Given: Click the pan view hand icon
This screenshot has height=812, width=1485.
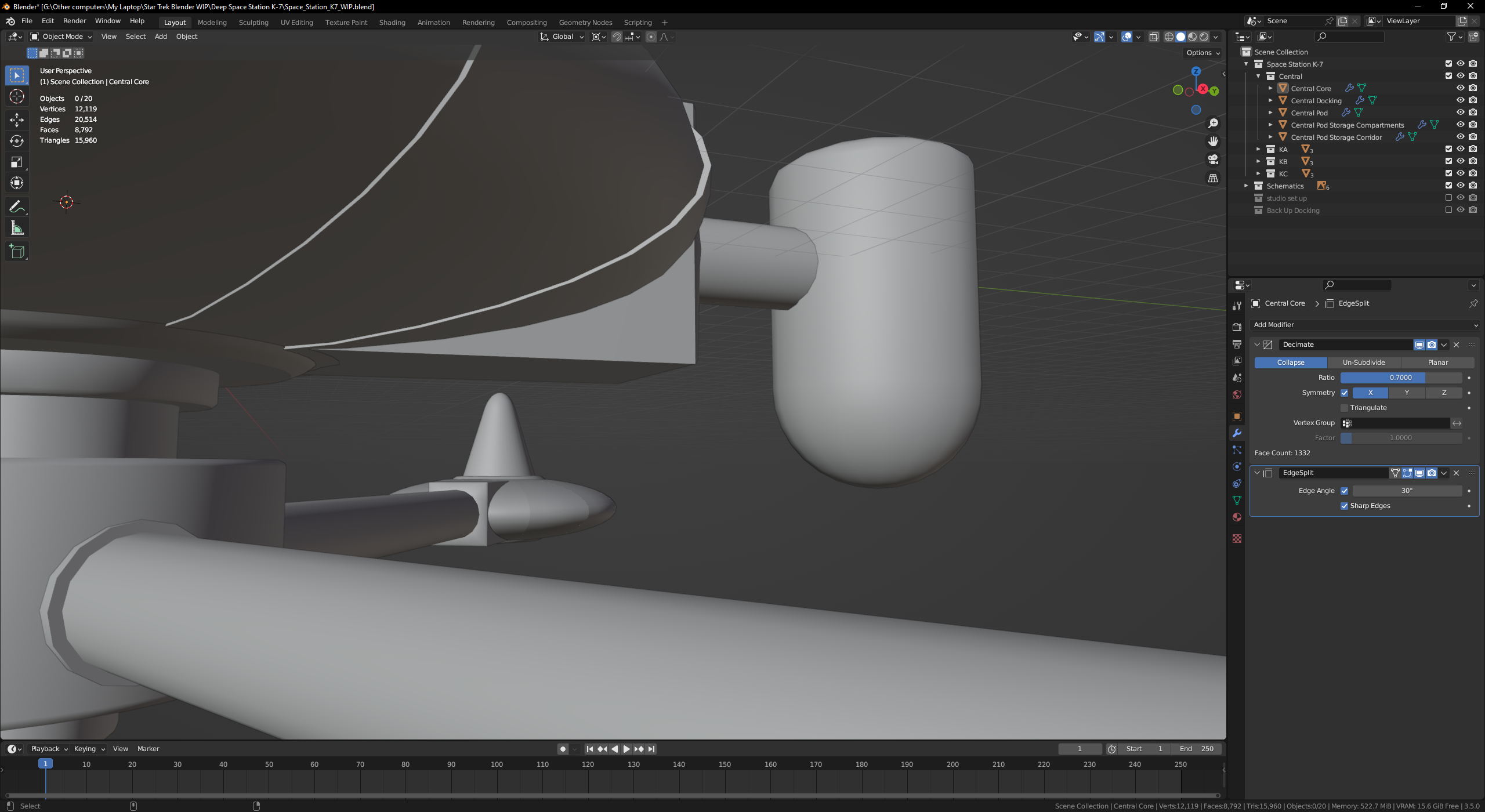Looking at the screenshot, I should [x=1213, y=142].
